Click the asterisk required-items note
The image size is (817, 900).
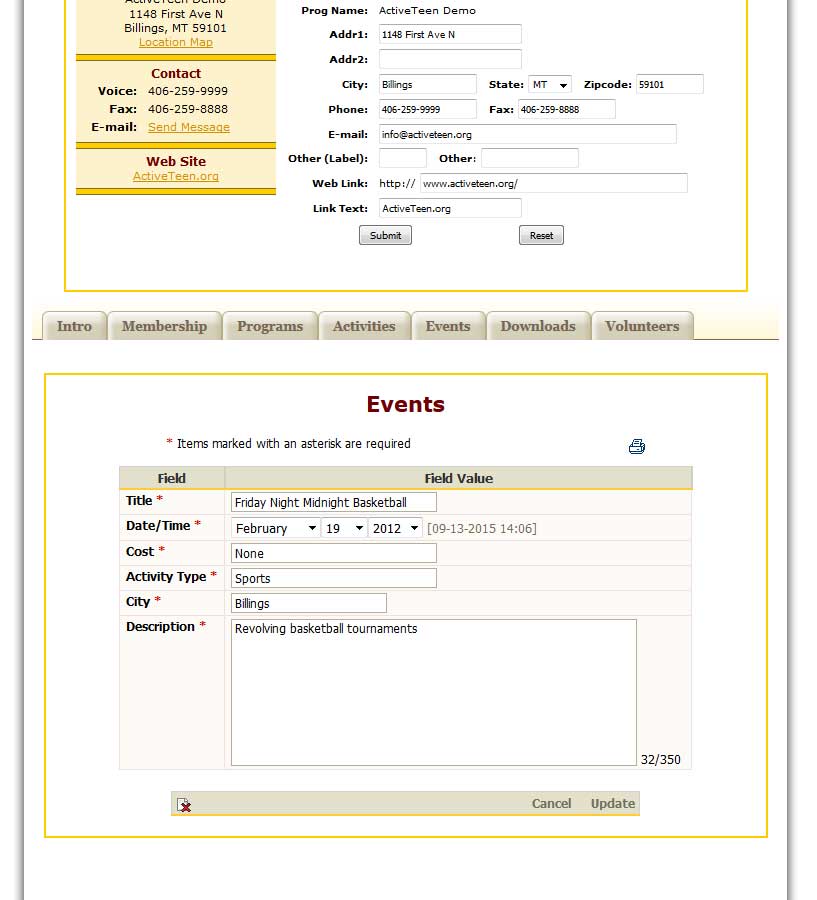coord(288,444)
